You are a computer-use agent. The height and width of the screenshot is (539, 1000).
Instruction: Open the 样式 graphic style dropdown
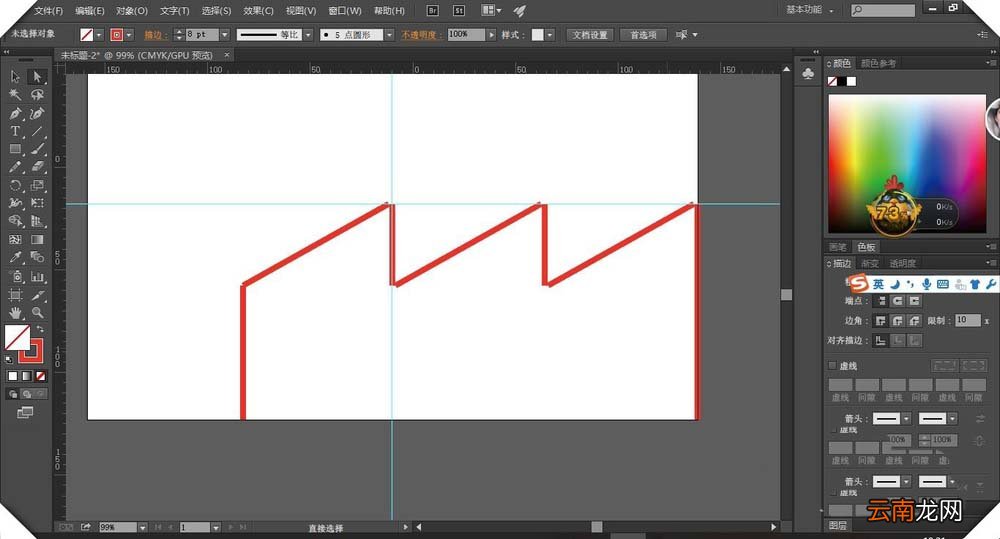550,35
